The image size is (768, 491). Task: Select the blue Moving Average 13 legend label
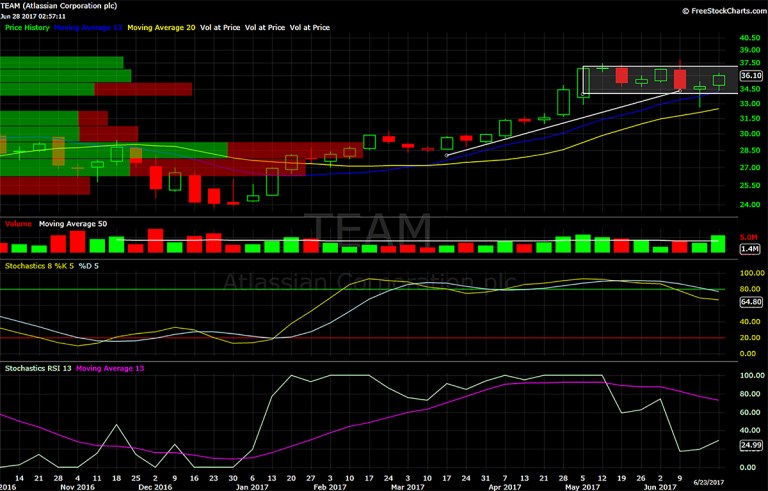[x=88, y=27]
